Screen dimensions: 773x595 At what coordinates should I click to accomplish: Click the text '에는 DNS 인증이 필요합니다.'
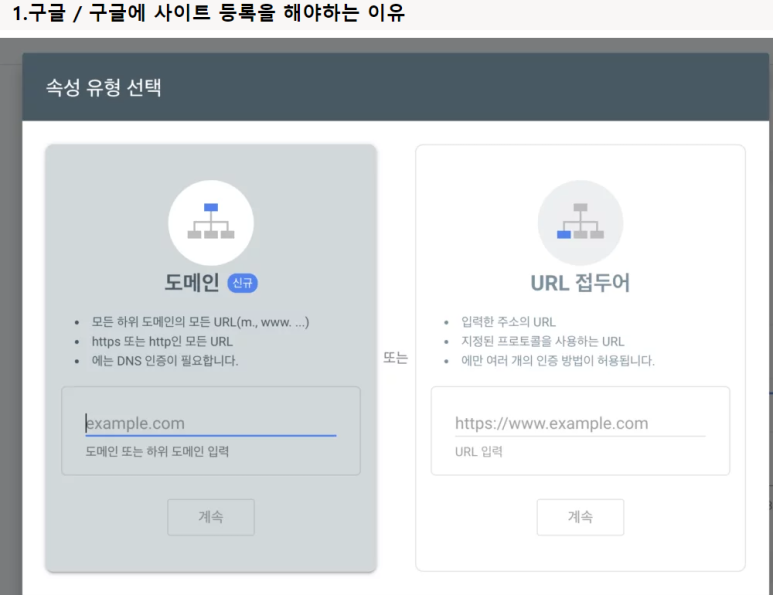(165, 360)
